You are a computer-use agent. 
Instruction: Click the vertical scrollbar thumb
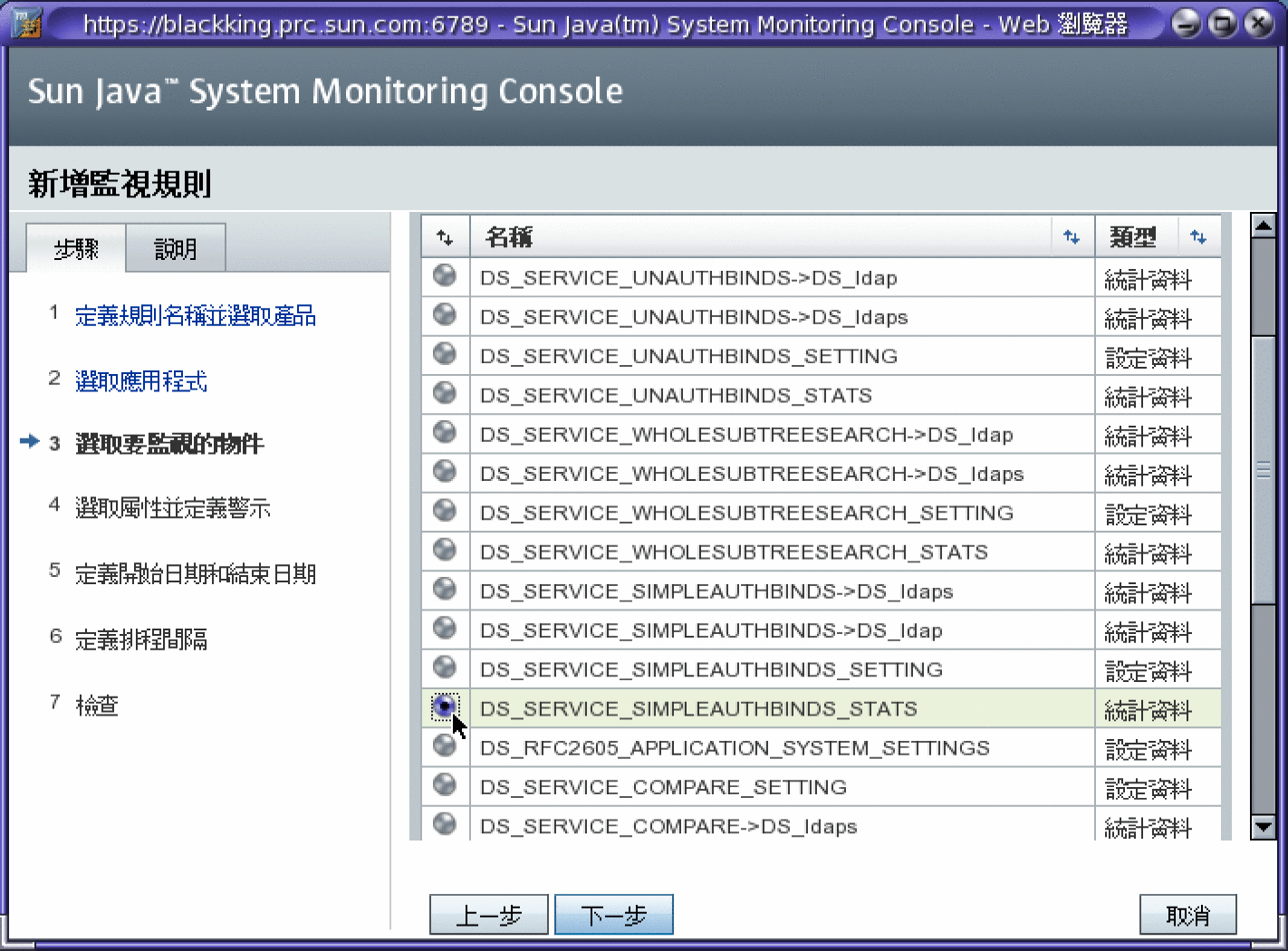1264,468
